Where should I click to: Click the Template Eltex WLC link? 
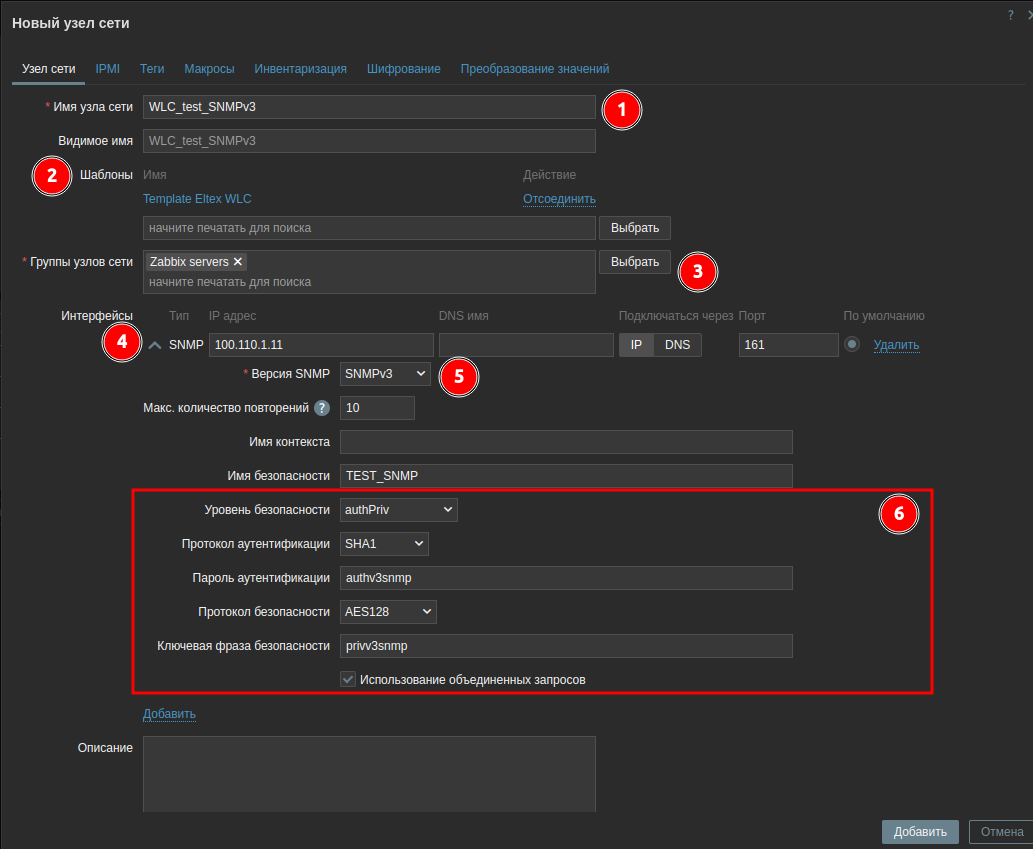click(x=198, y=199)
